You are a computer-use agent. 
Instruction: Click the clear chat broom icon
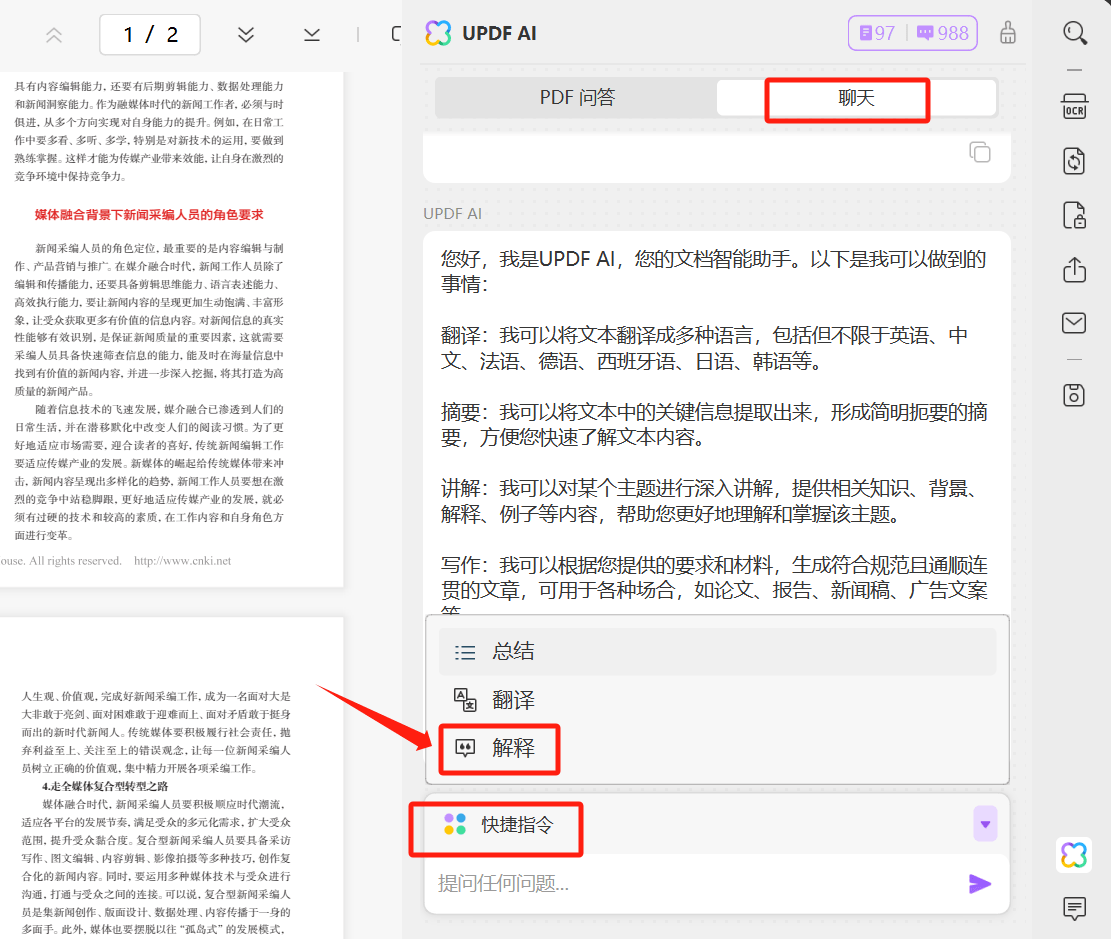point(1008,33)
